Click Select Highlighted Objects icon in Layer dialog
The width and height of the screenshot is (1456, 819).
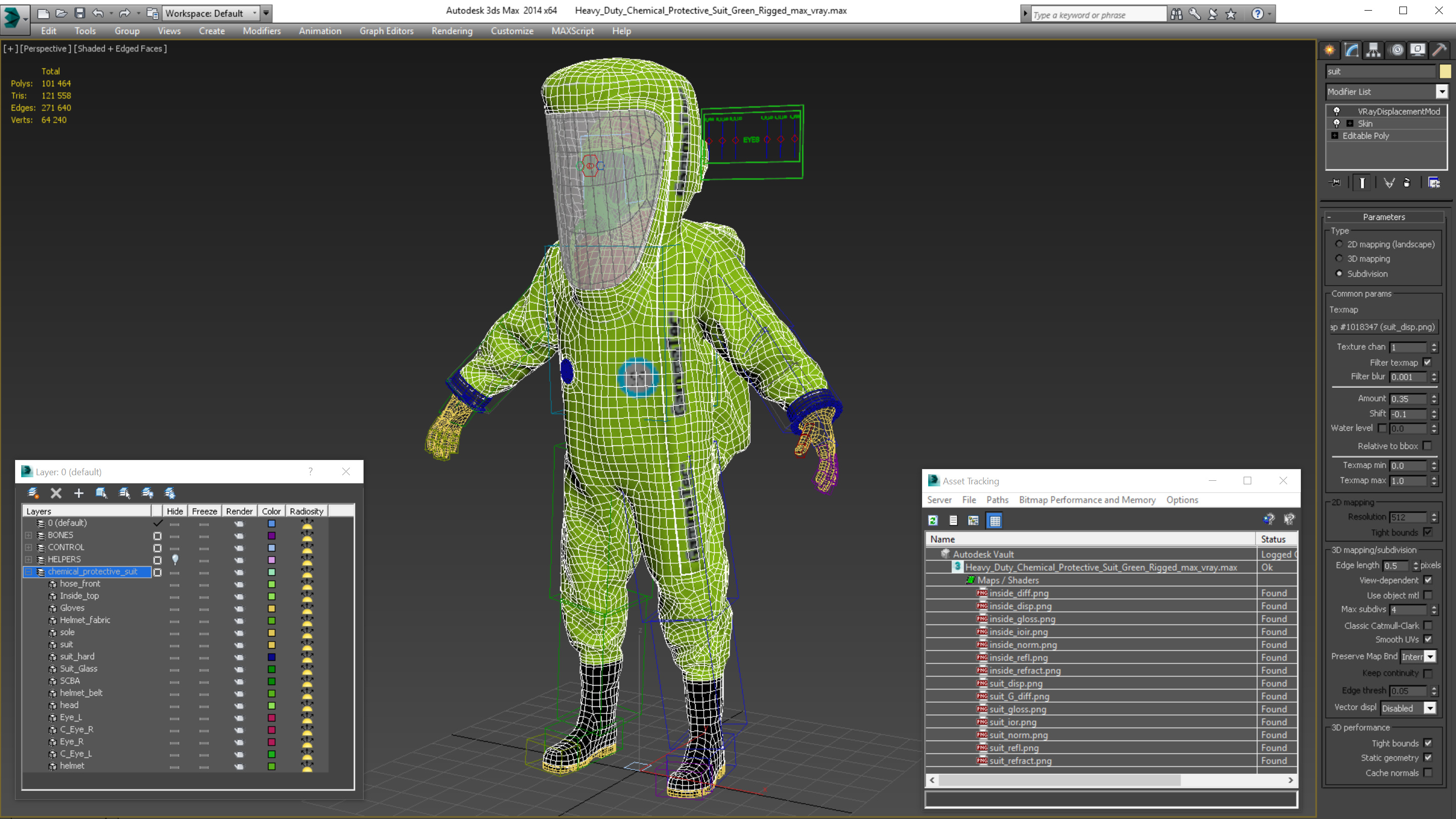(101, 493)
